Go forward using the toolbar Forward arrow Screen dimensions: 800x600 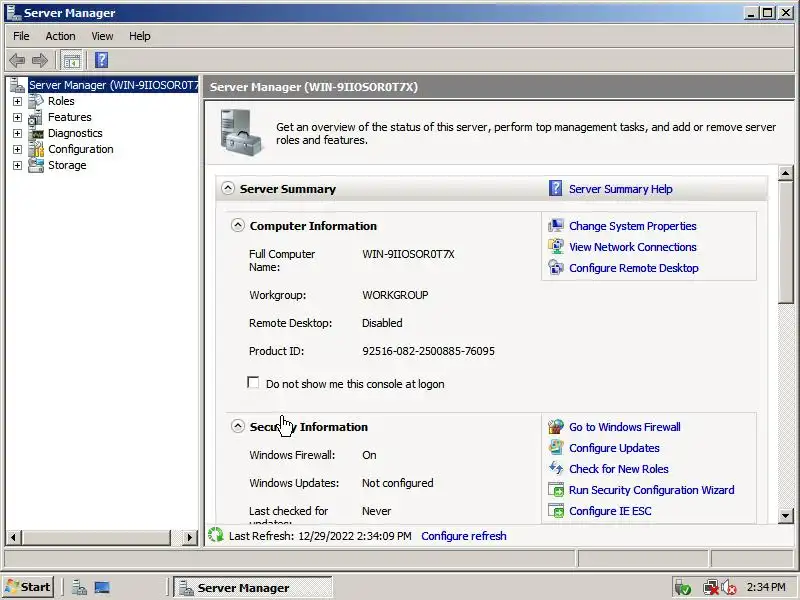[x=40, y=61]
